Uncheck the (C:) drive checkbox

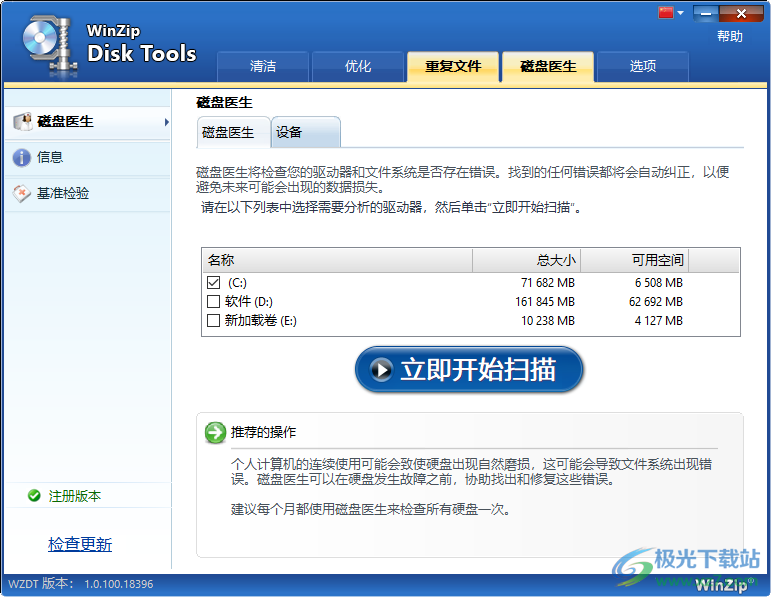pos(213,283)
